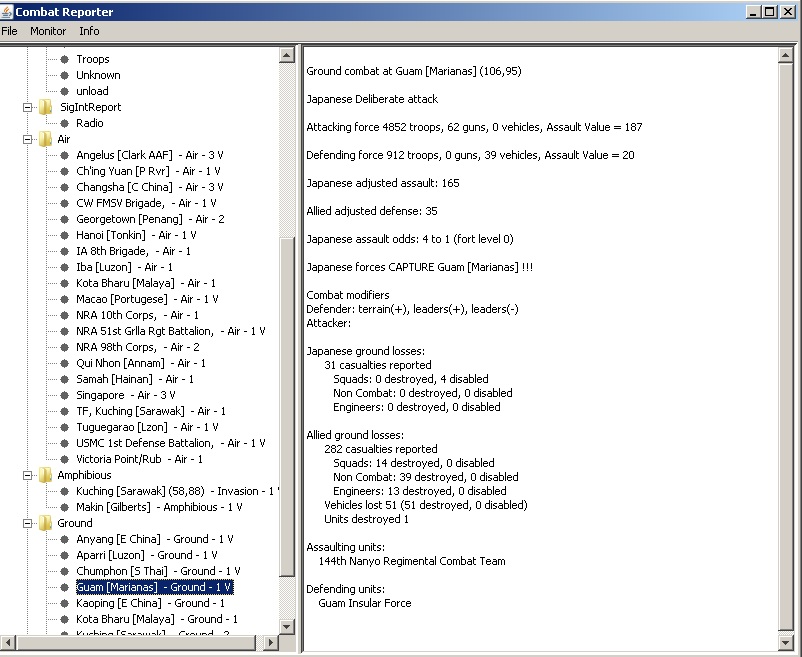Screen dimensions: 802x657
Task: Open Aparri [Luzon] ground report
Action: [x=147, y=555]
